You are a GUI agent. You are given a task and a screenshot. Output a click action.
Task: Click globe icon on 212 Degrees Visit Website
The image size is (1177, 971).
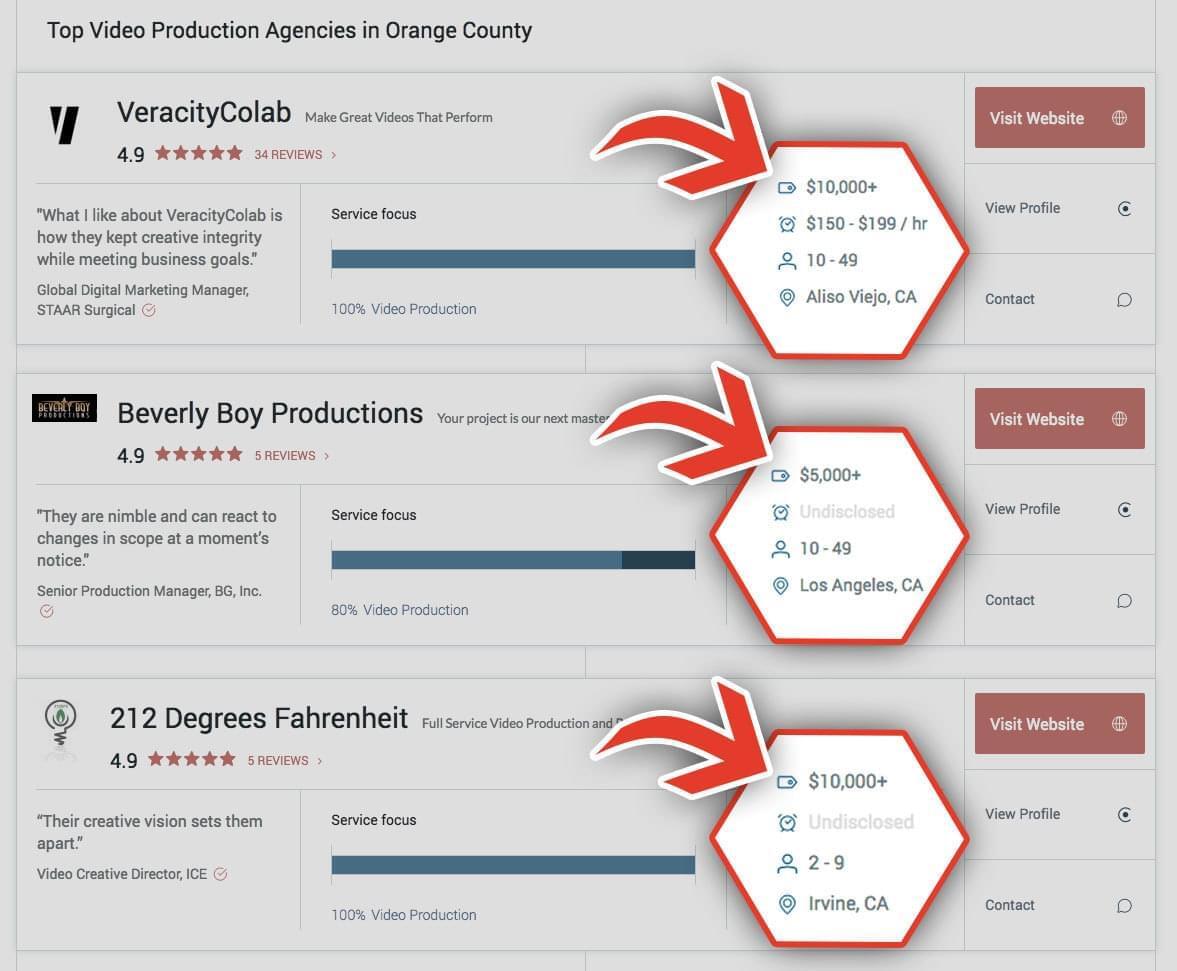(1119, 723)
